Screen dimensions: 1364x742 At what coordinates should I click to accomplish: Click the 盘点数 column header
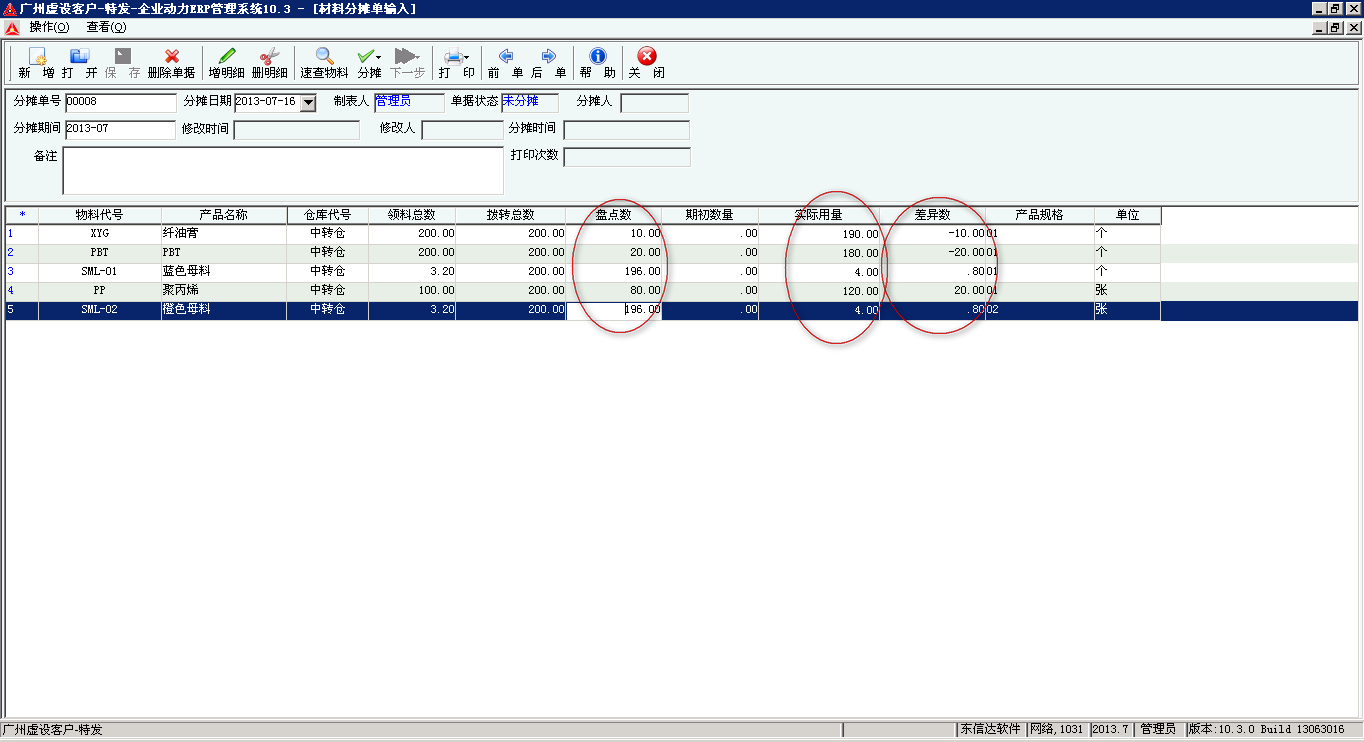point(613,215)
